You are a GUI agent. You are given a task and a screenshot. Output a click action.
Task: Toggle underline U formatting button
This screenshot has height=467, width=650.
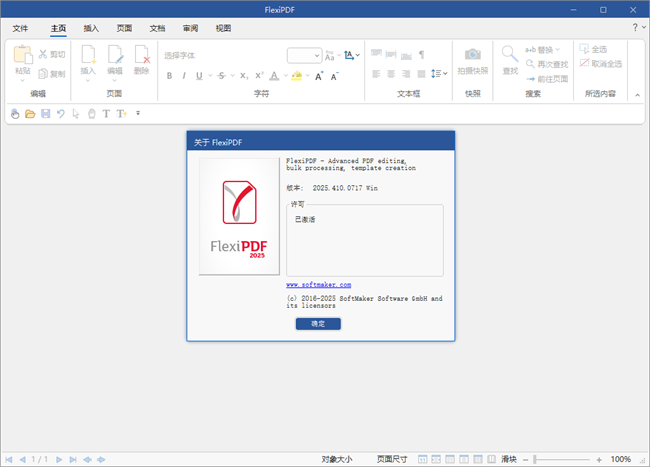(x=198, y=76)
